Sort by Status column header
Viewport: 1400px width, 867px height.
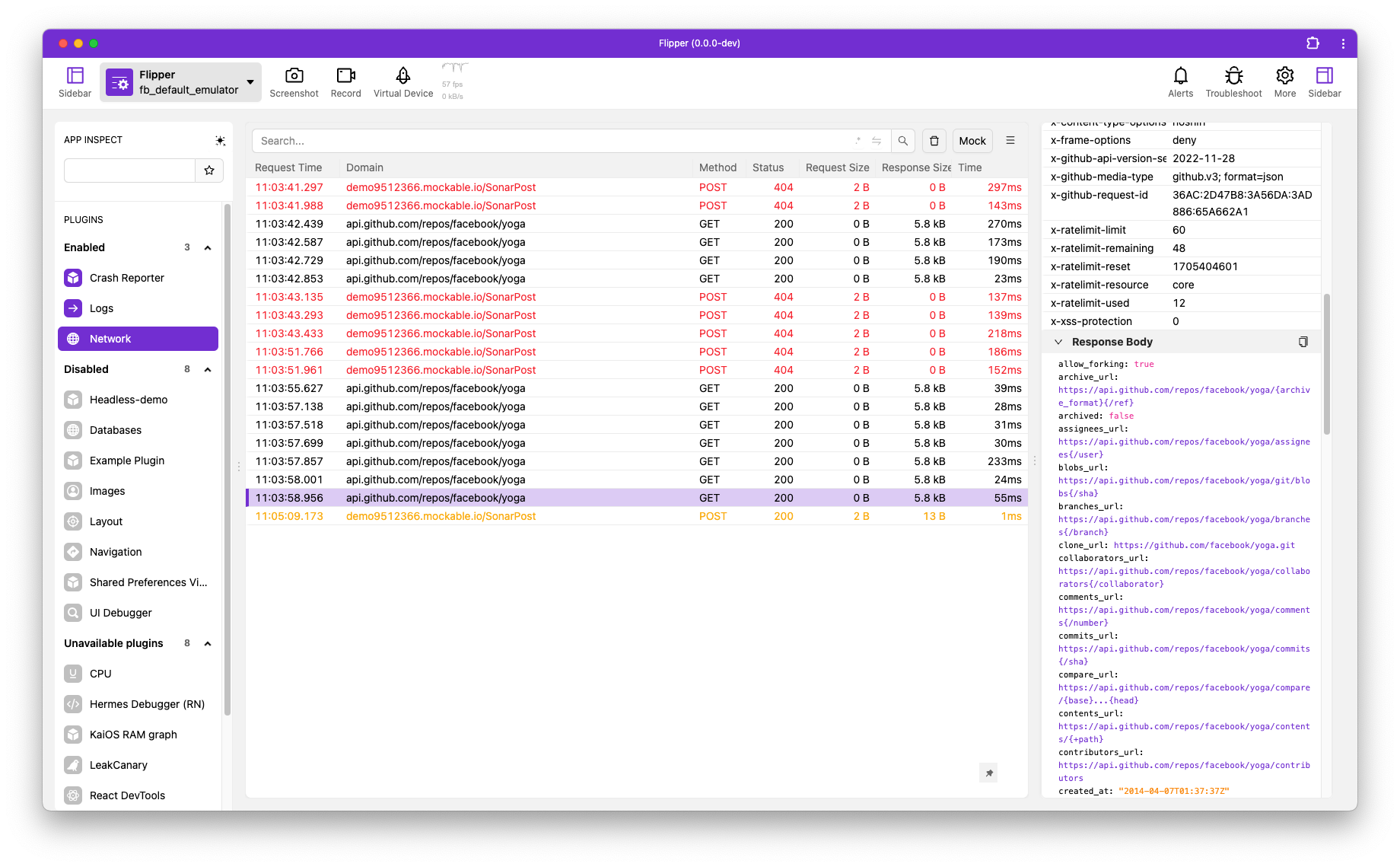(768, 167)
